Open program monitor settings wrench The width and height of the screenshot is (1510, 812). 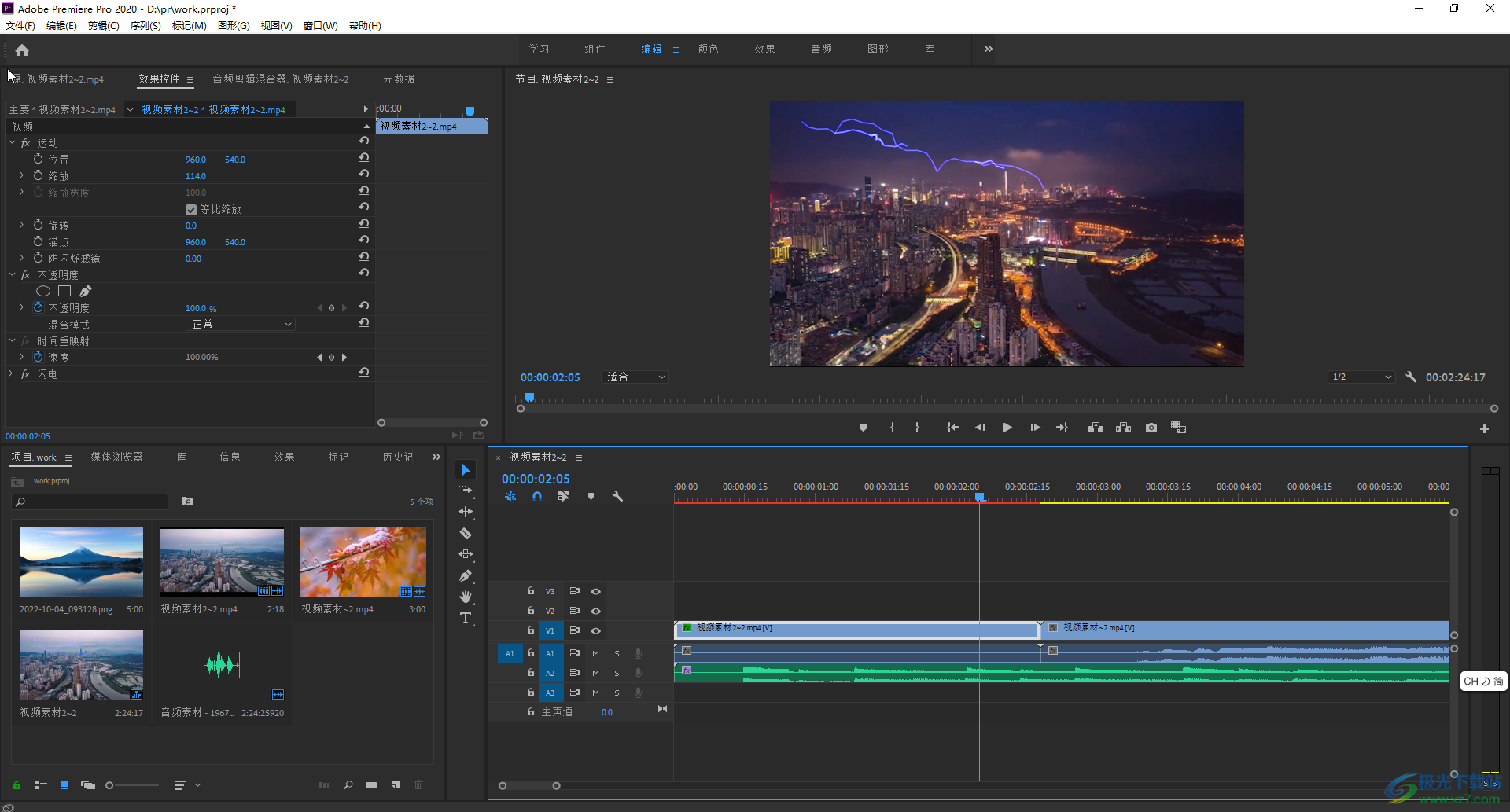coord(1411,377)
